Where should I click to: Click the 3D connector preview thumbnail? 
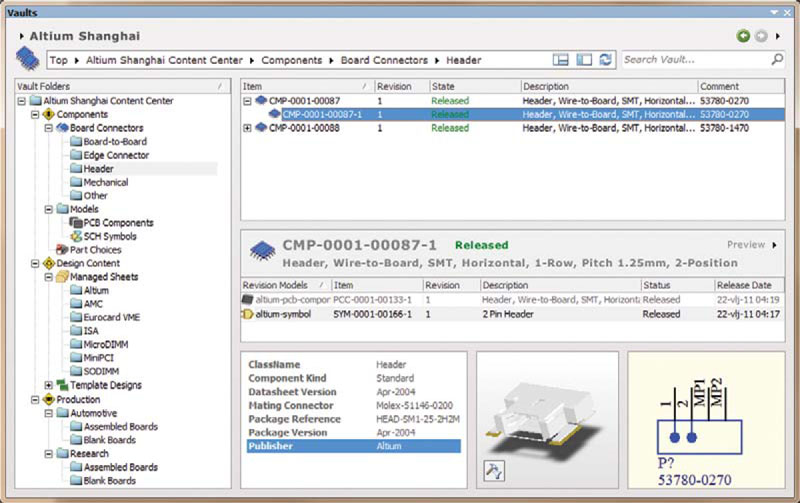click(547, 420)
